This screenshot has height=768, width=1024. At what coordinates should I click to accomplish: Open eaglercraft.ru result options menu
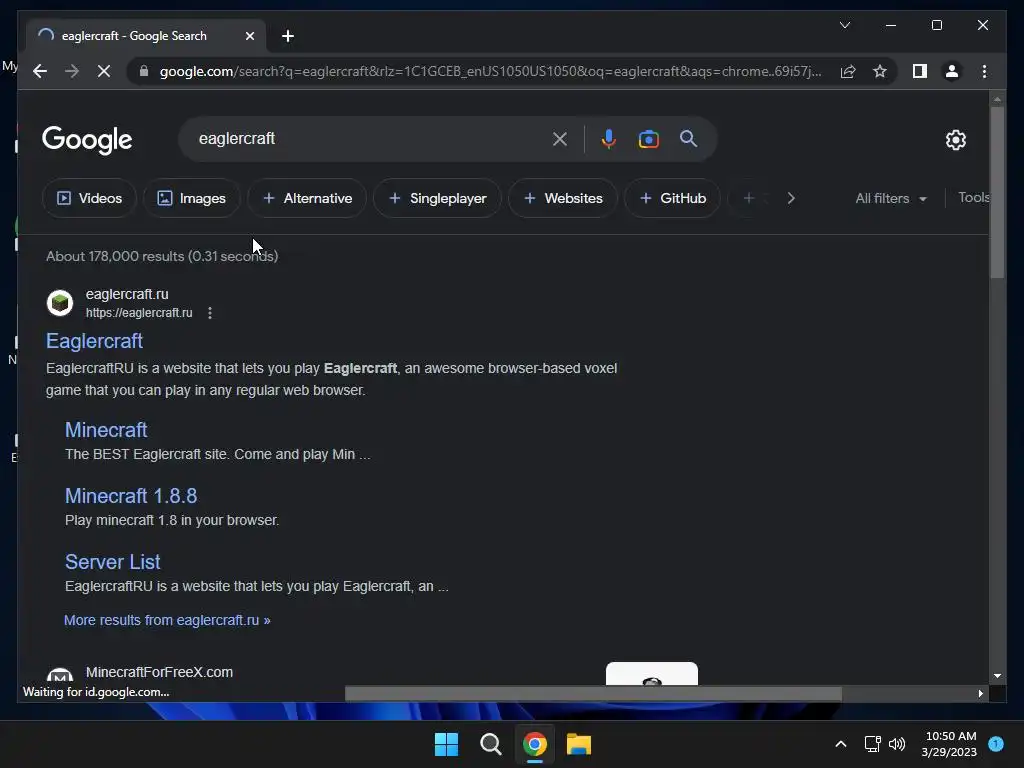[210, 313]
